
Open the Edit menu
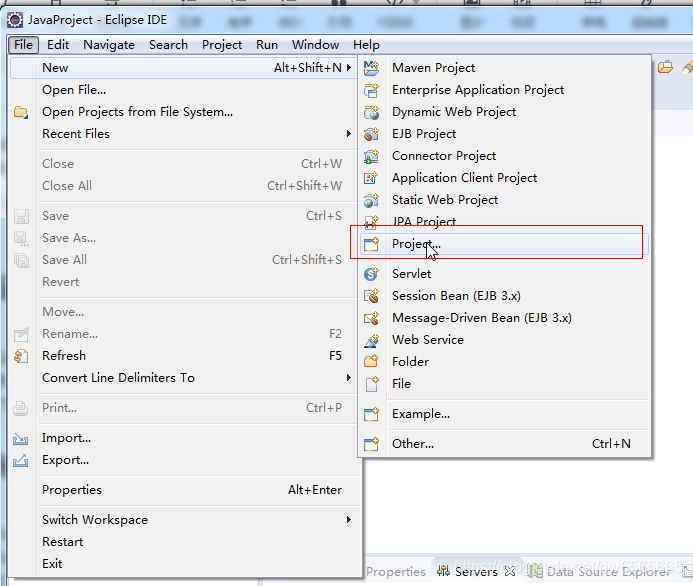click(x=58, y=45)
